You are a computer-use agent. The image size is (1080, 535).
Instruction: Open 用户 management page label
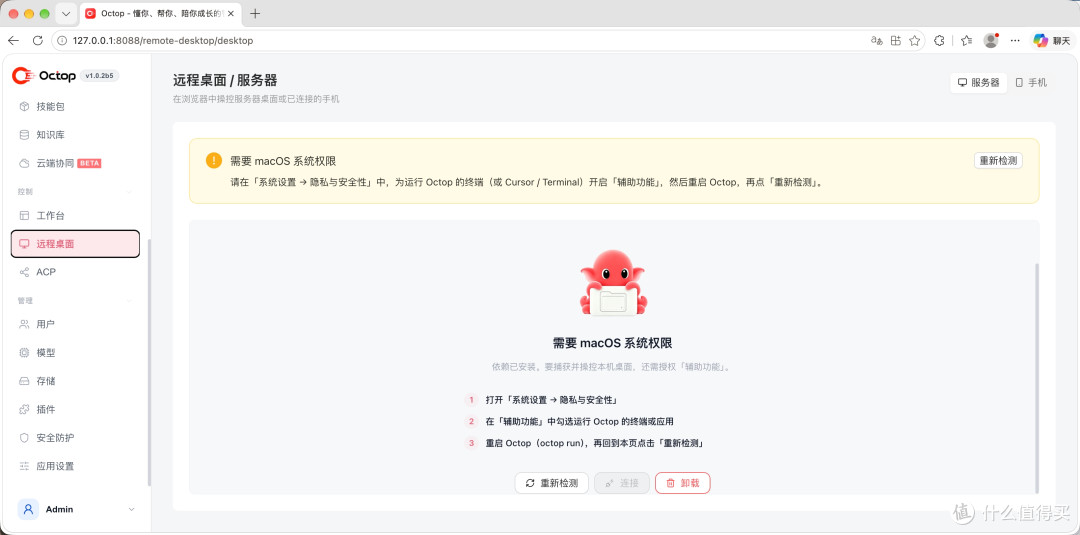(x=45, y=324)
